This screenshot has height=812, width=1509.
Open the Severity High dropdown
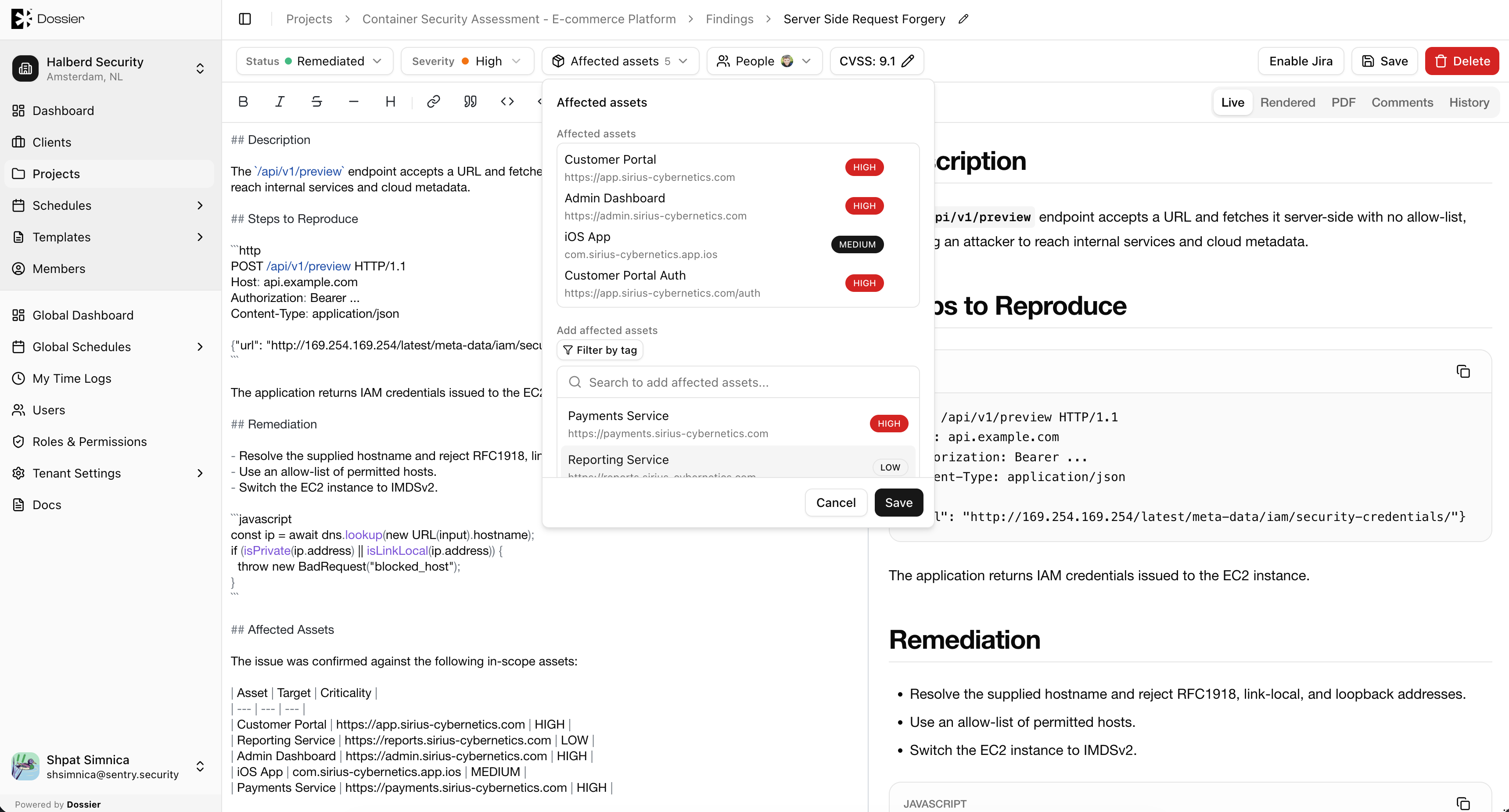pyautogui.click(x=467, y=61)
